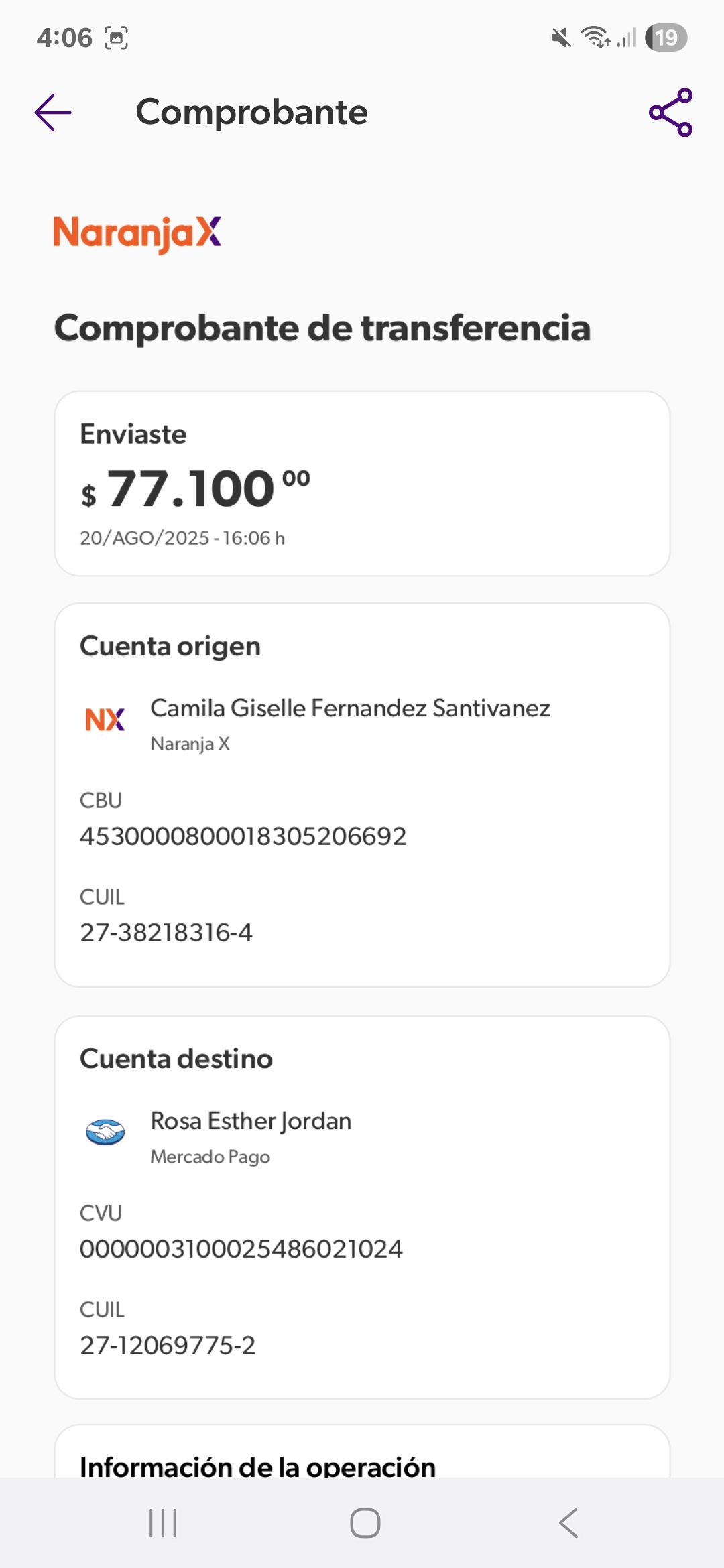
Task: Tap the battery indicator in status bar
Action: (x=666, y=38)
